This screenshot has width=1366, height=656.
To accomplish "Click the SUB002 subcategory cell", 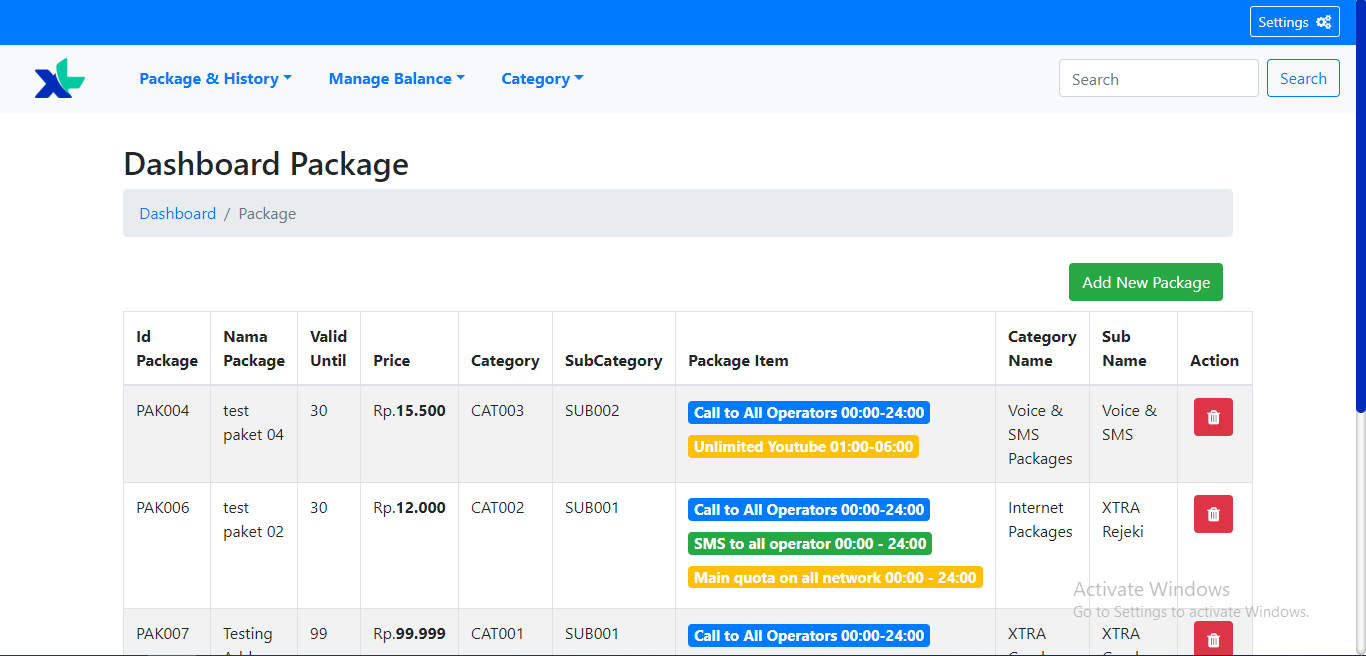I will (x=614, y=434).
